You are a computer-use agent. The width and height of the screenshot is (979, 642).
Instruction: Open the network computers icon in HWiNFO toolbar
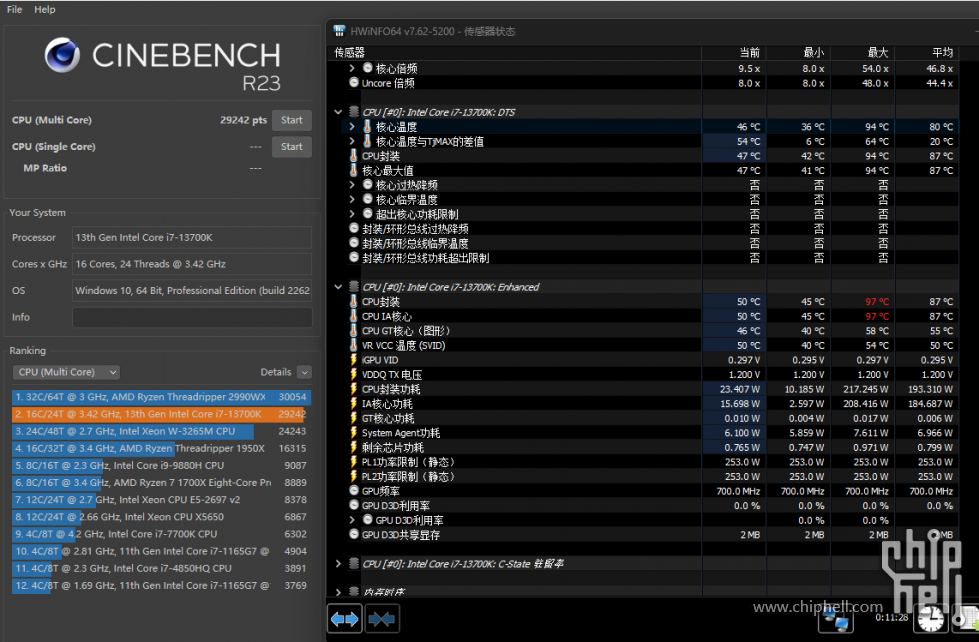click(835, 620)
